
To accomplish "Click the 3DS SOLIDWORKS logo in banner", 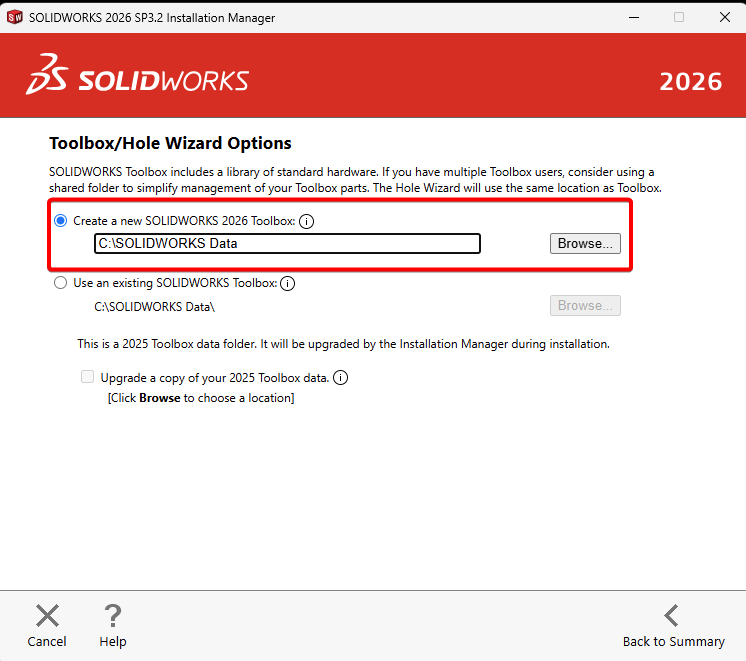I will [137, 75].
